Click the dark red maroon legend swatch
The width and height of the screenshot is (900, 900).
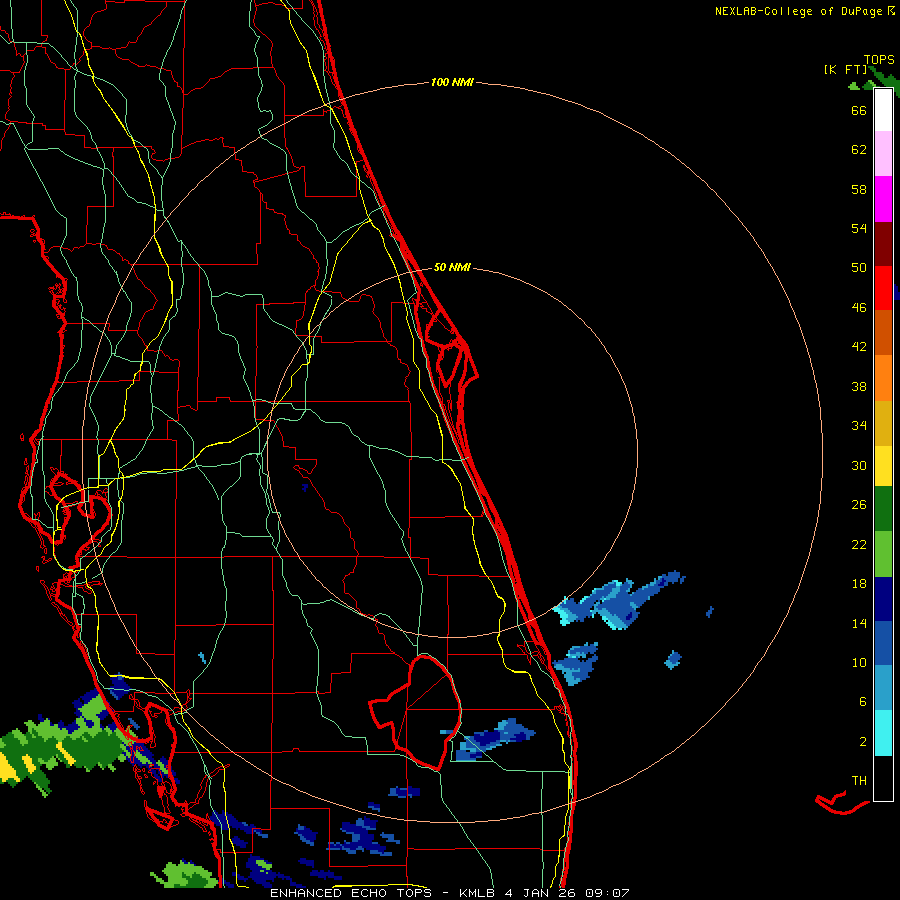[x=883, y=244]
